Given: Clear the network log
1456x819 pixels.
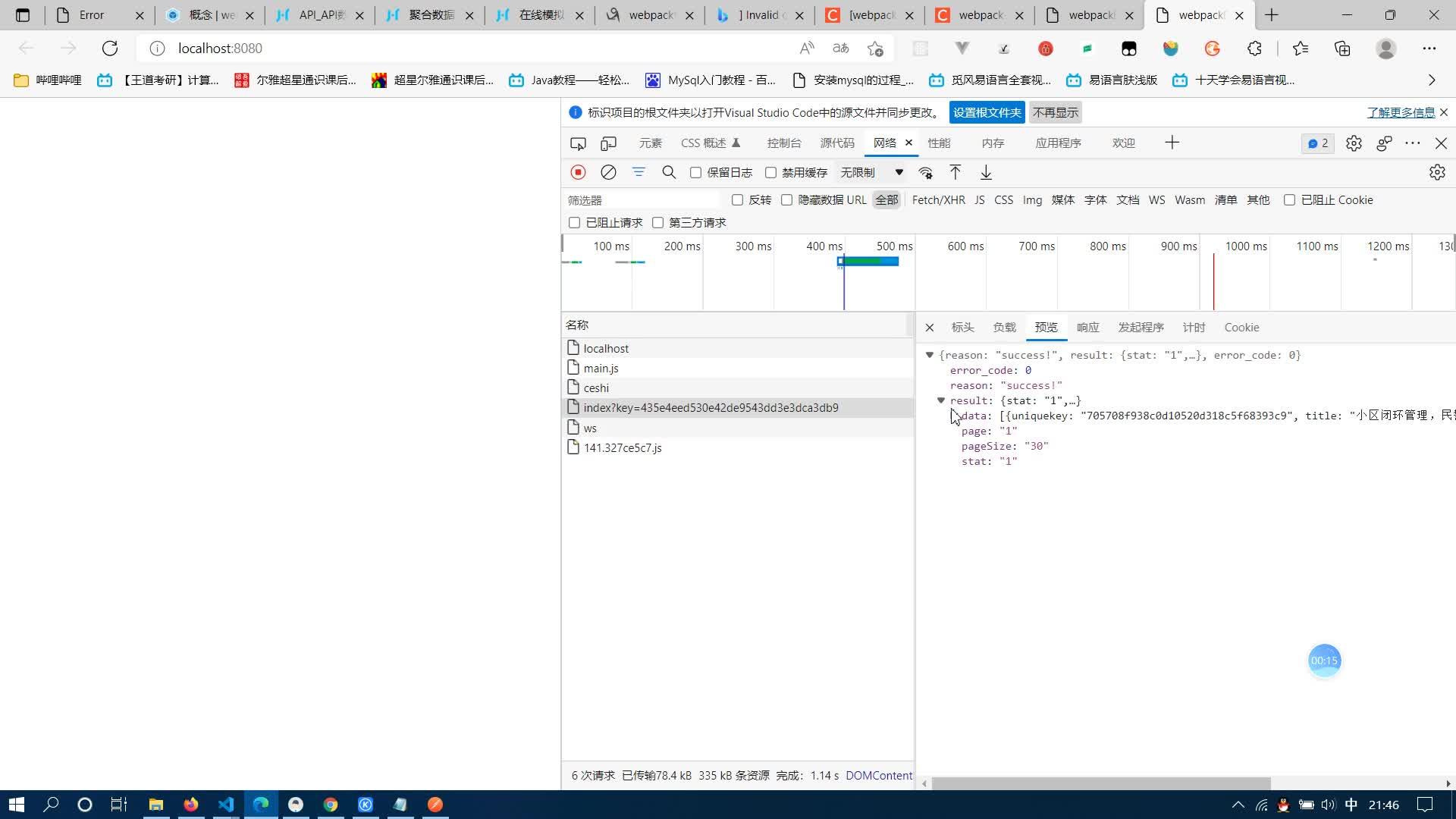Looking at the screenshot, I should click(x=608, y=172).
